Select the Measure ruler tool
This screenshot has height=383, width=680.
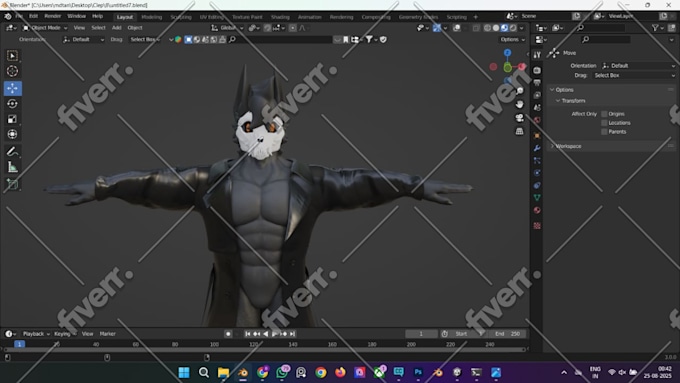[x=12, y=167]
